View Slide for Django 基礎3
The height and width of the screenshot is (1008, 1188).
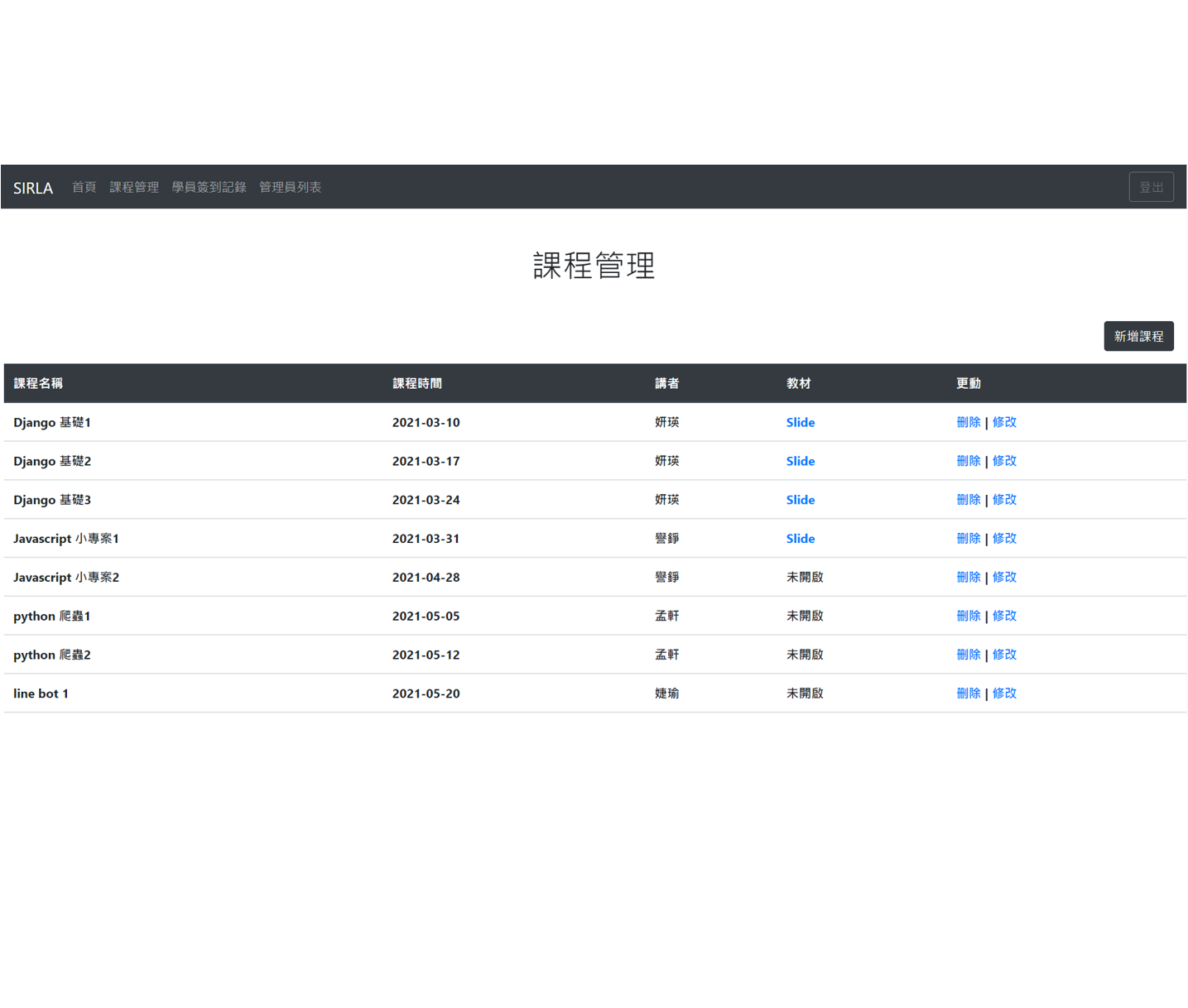point(800,500)
